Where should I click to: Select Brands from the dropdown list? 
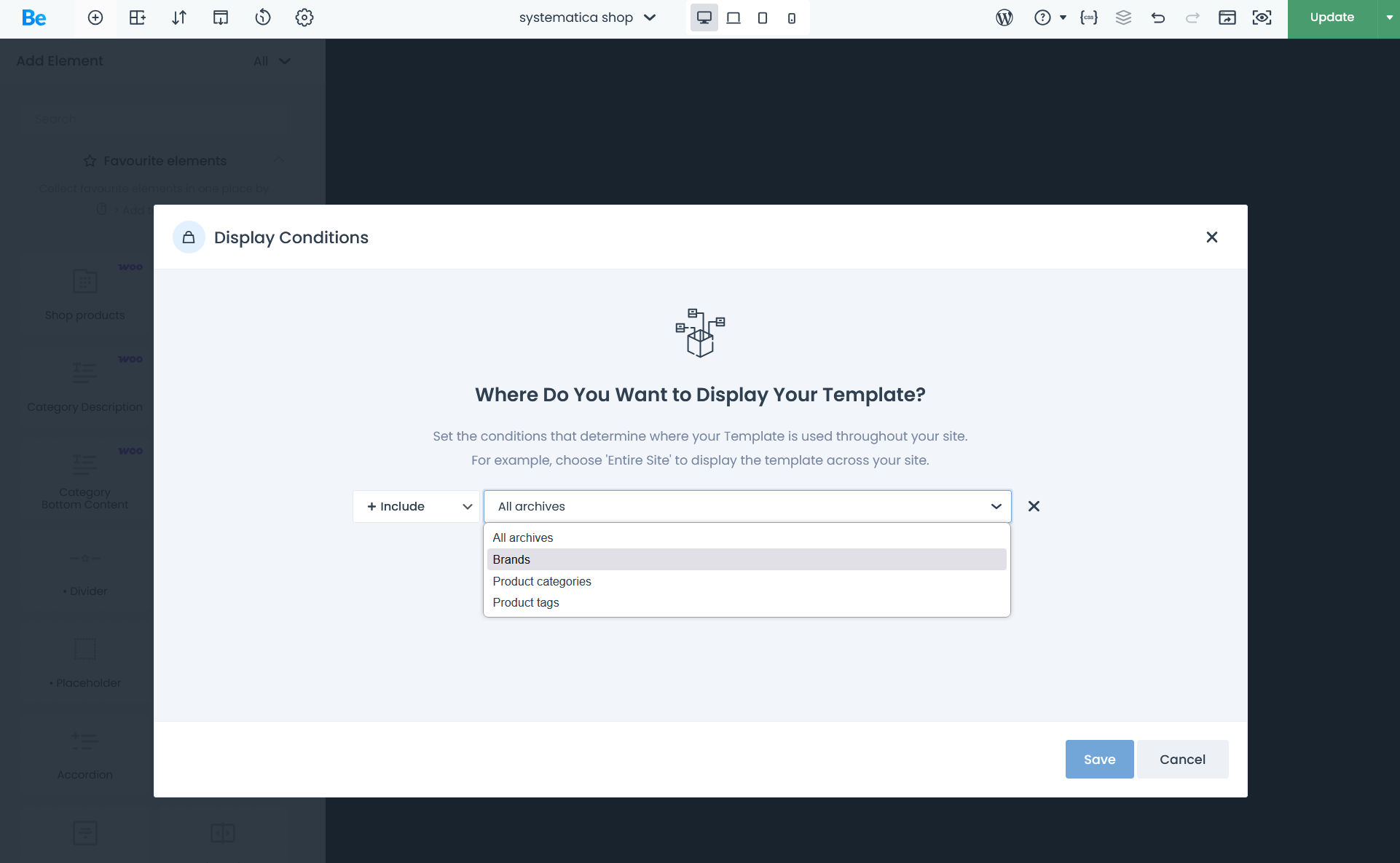click(x=511, y=559)
